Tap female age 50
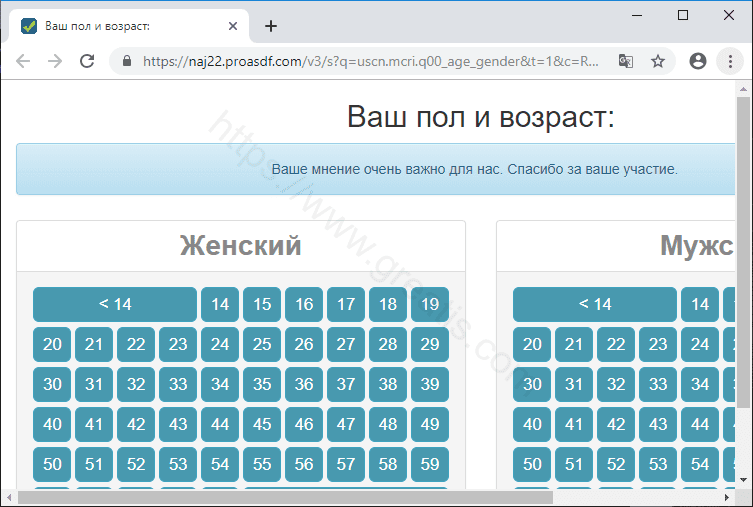Image resolution: width=753 pixels, height=507 pixels. pos(52,464)
